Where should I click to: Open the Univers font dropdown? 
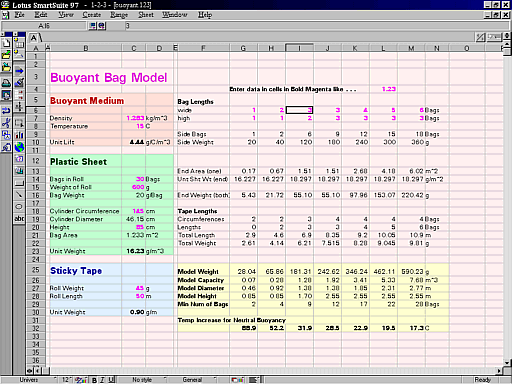click(30, 380)
